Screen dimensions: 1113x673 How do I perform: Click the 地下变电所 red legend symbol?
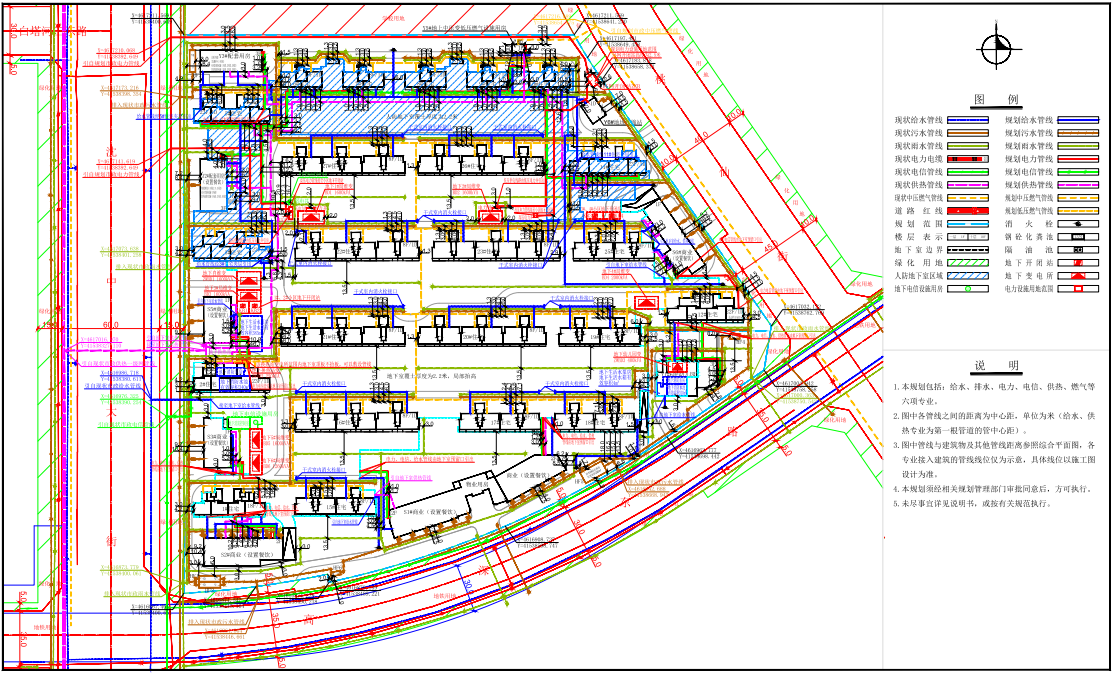point(1079,275)
